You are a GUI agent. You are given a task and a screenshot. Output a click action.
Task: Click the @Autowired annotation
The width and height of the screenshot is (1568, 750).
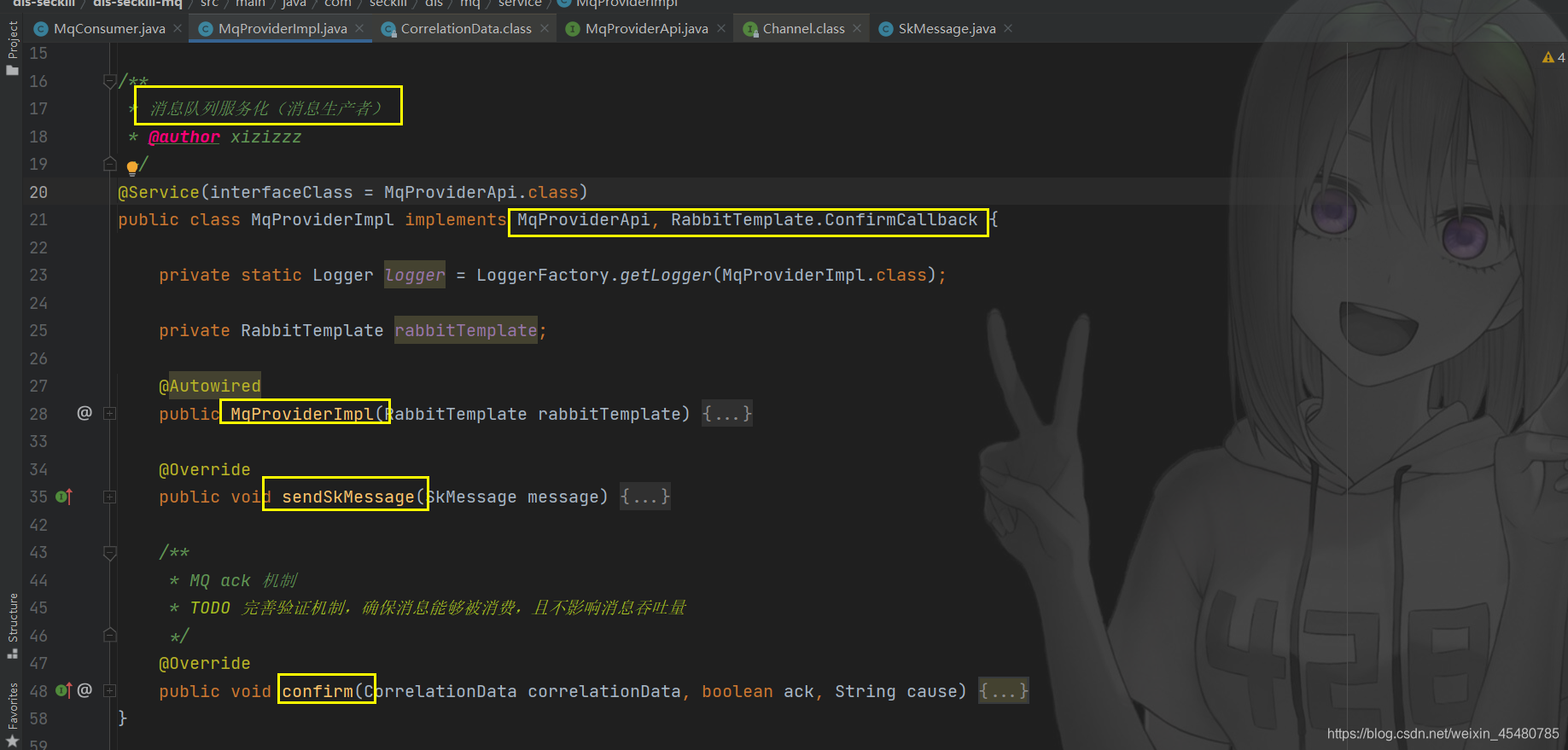(210, 386)
